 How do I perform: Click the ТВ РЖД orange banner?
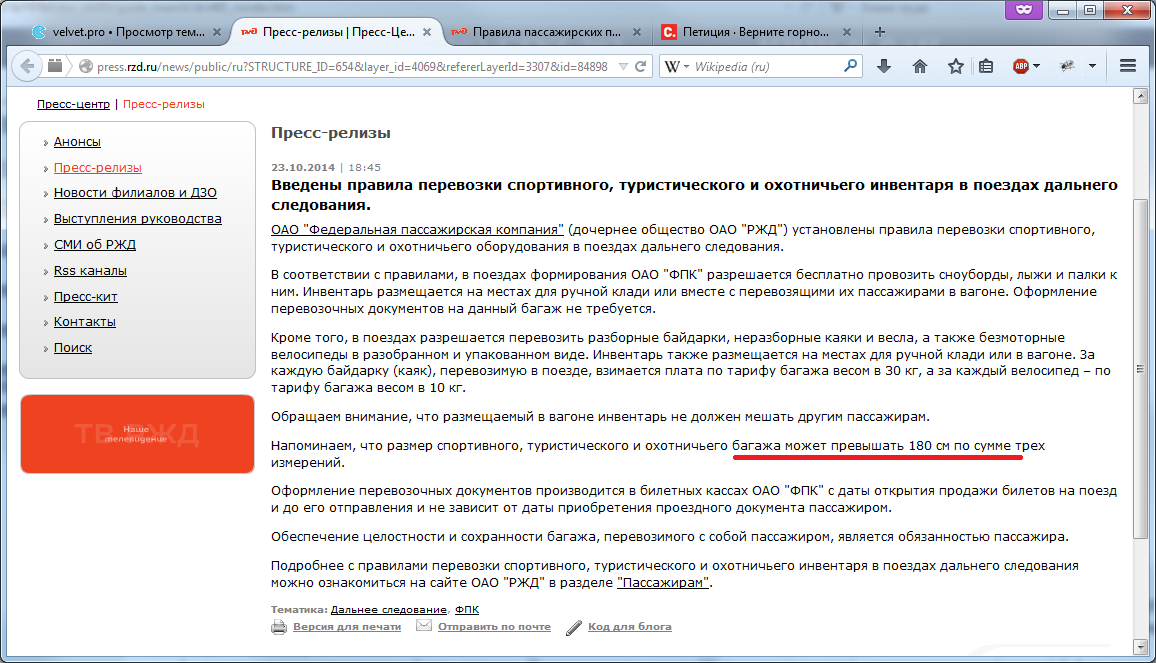pos(138,434)
